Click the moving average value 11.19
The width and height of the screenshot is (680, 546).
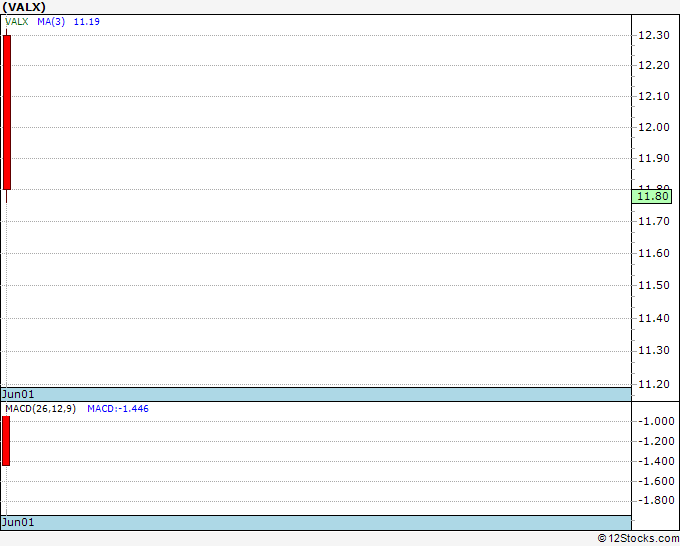point(87,22)
